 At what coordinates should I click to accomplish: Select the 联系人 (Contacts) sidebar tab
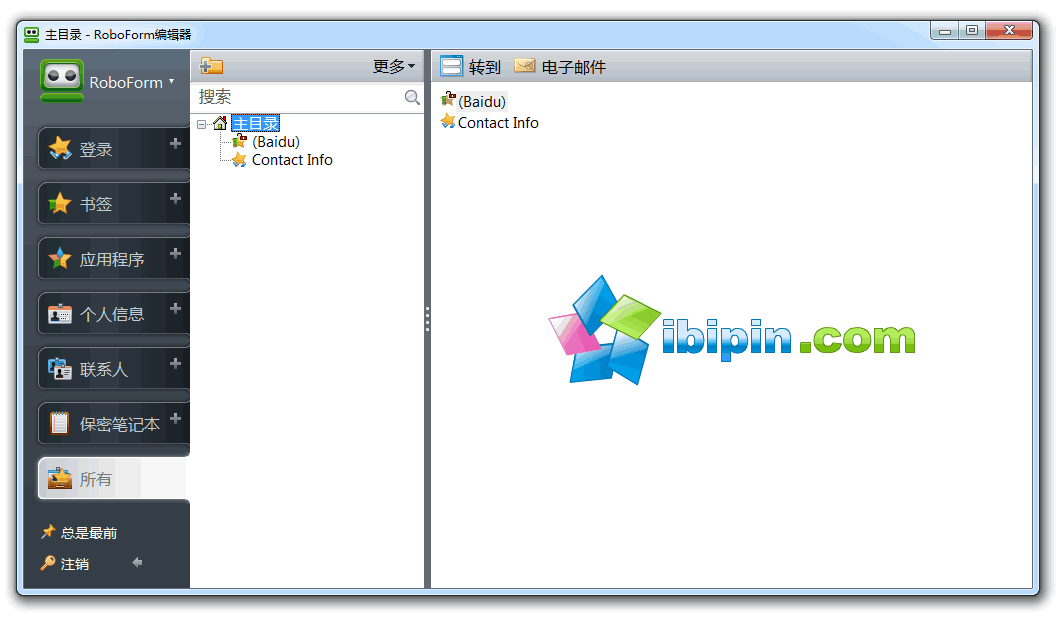coord(111,369)
